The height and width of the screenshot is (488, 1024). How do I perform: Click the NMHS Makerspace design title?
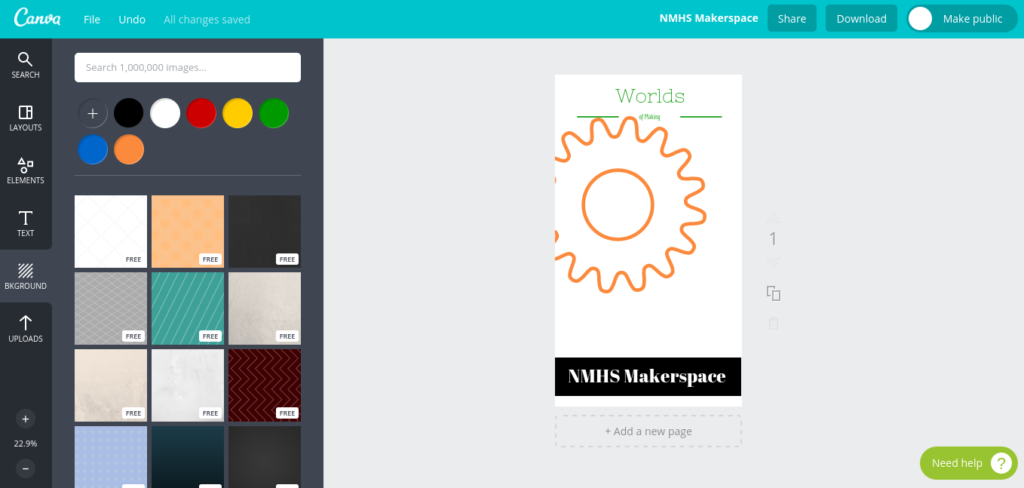(709, 18)
